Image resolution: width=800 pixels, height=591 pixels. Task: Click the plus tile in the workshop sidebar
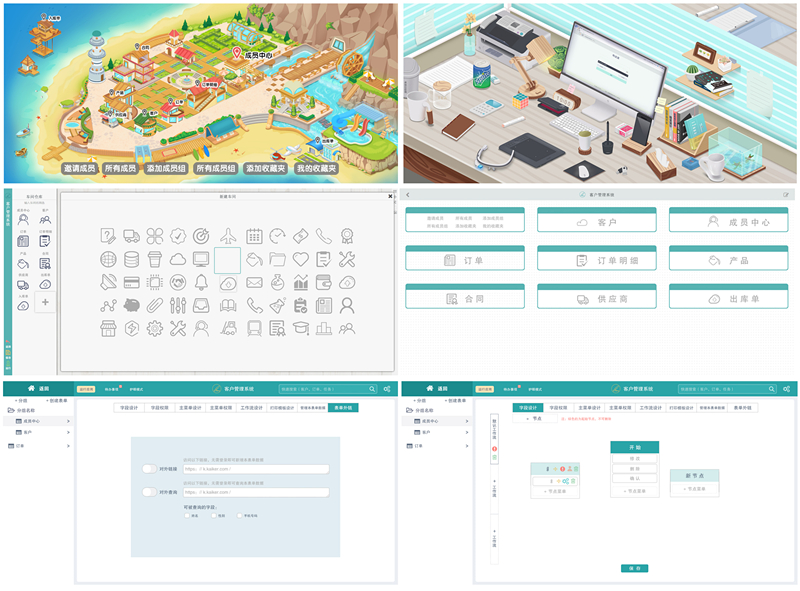(45, 302)
